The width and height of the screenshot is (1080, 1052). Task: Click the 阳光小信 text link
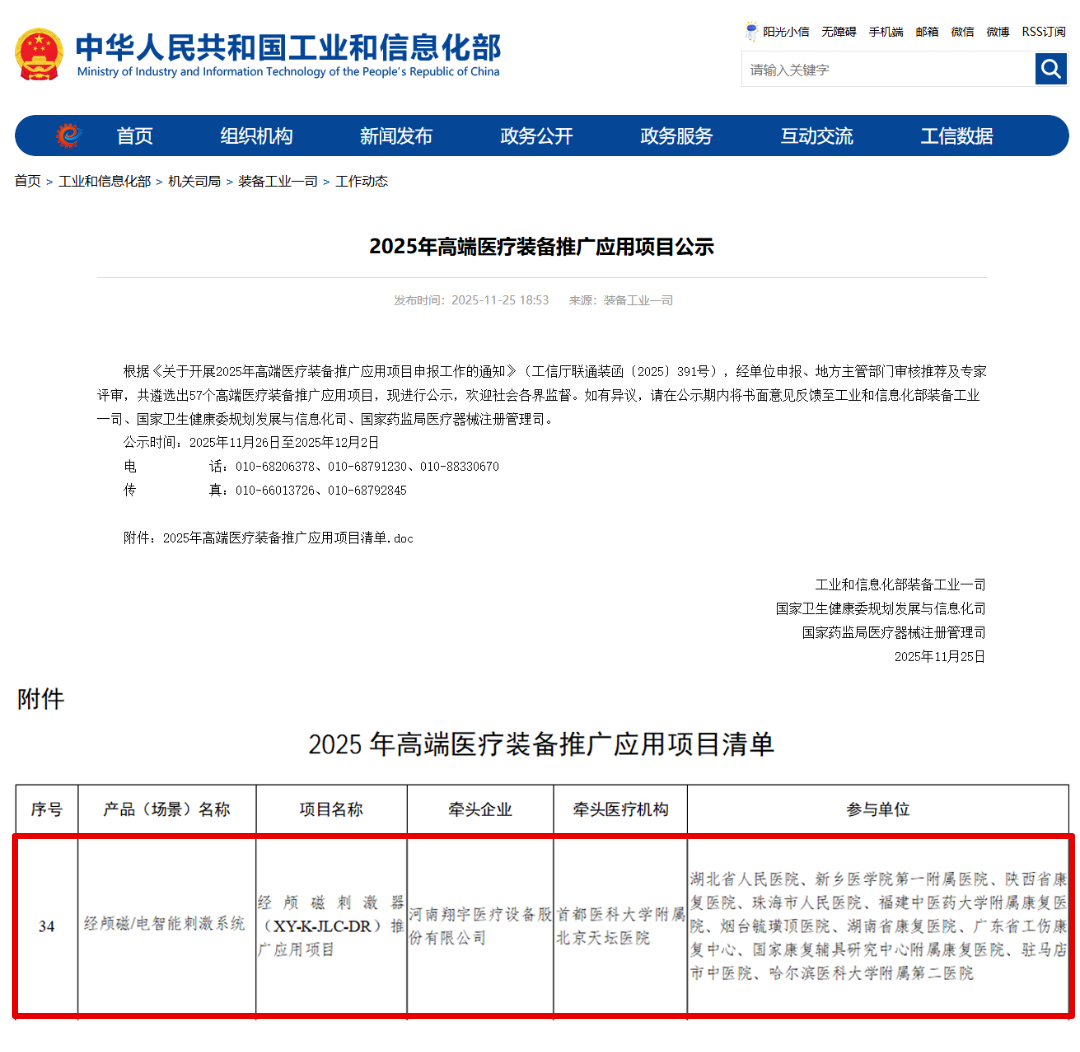pyautogui.click(x=786, y=32)
